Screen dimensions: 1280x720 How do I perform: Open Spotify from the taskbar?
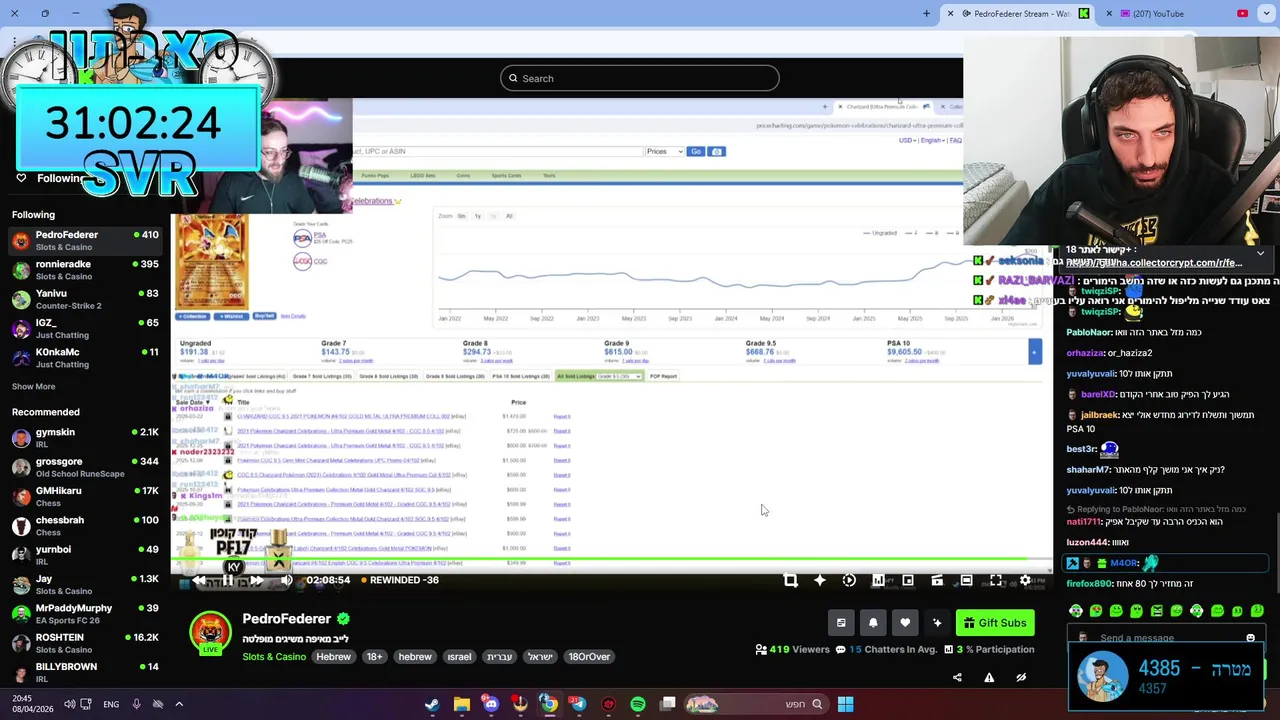(638, 704)
